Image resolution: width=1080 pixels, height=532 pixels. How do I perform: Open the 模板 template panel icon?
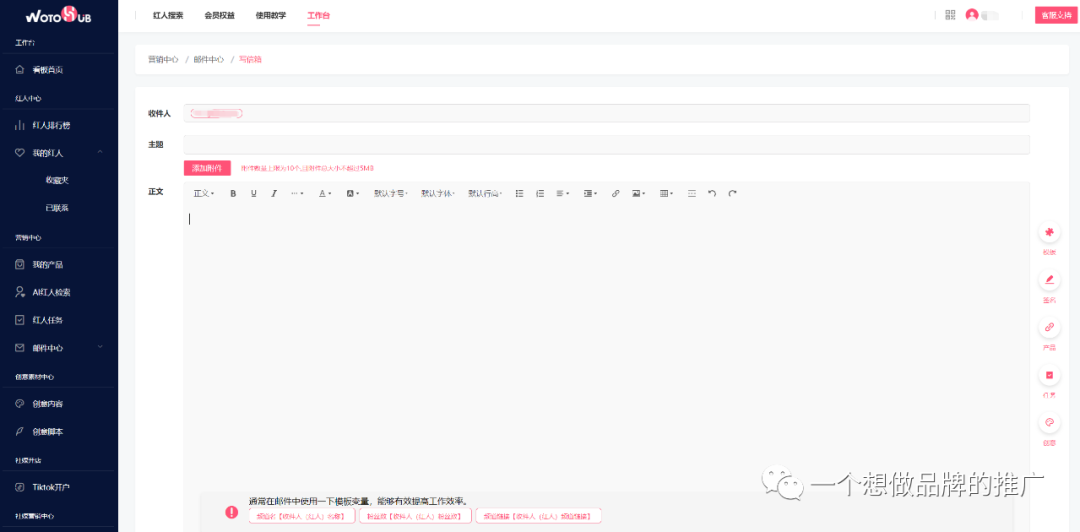pos(1049,233)
